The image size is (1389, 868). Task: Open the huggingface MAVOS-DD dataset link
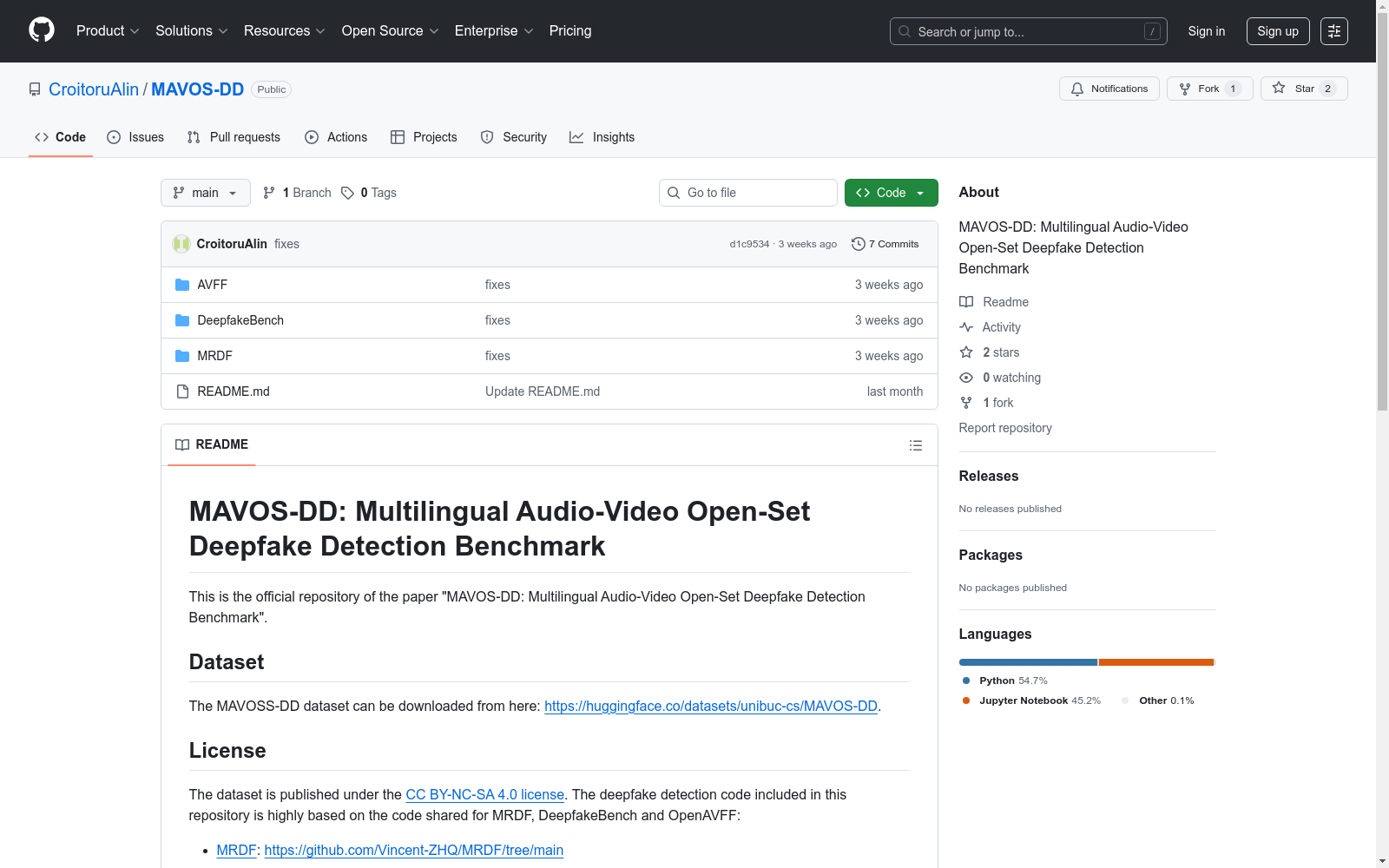click(x=711, y=706)
